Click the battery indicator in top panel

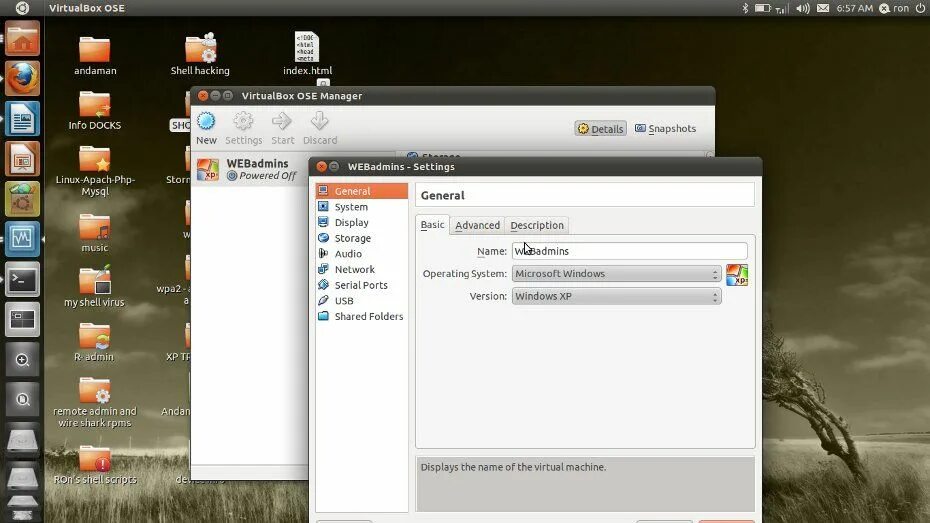(x=762, y=8)
